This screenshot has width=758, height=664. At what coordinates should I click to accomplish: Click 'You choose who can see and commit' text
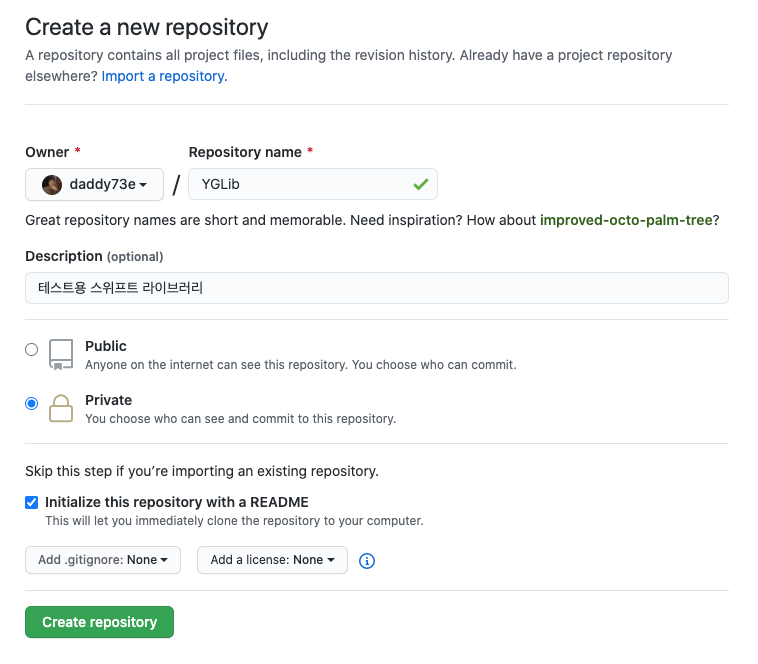241,419
